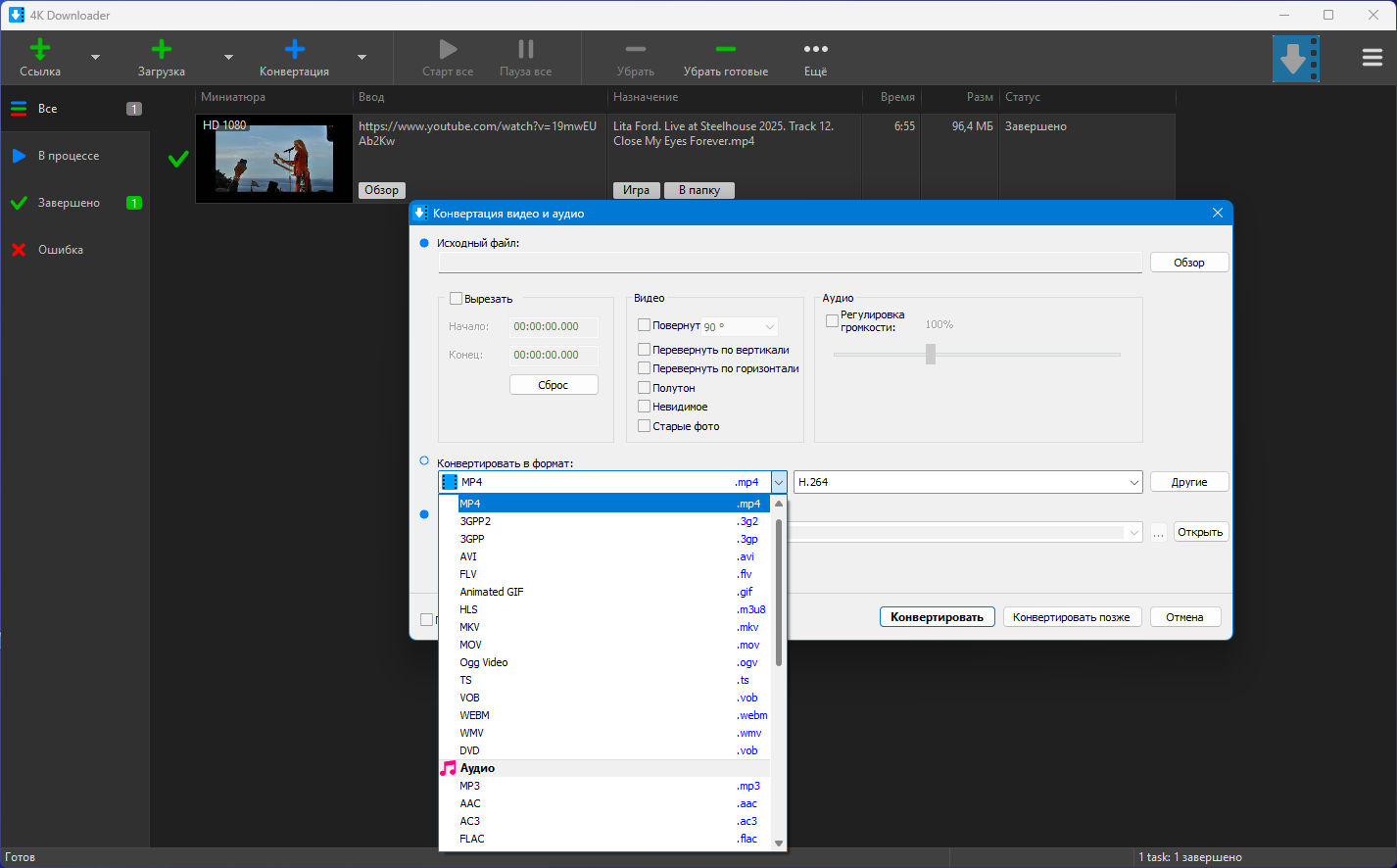Click the Убрать готовые icon
Viewport: 1397px width, 868px height.
pos(725,50)
